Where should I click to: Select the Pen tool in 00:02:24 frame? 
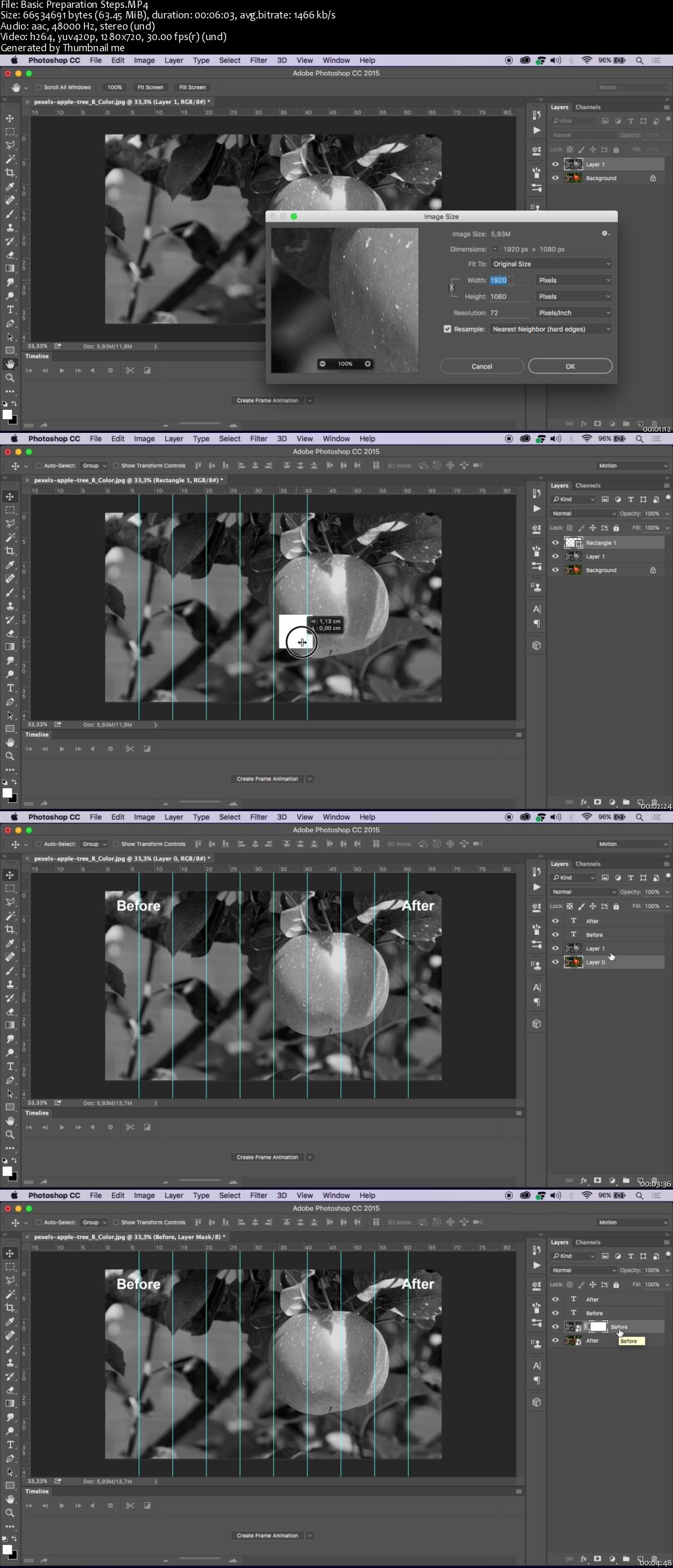click(x=10, y=702)
